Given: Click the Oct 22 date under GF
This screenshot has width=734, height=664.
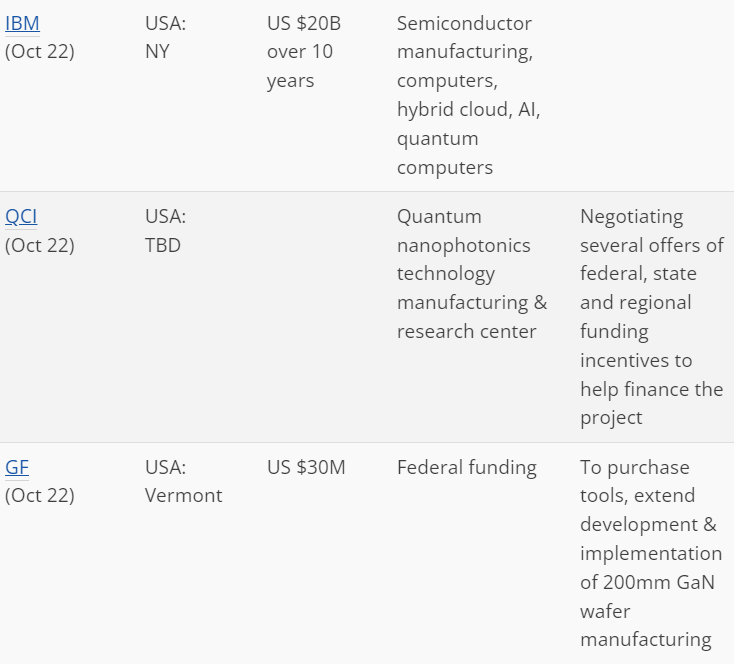Looking at the screenshot, I should [x=39, y=495].
